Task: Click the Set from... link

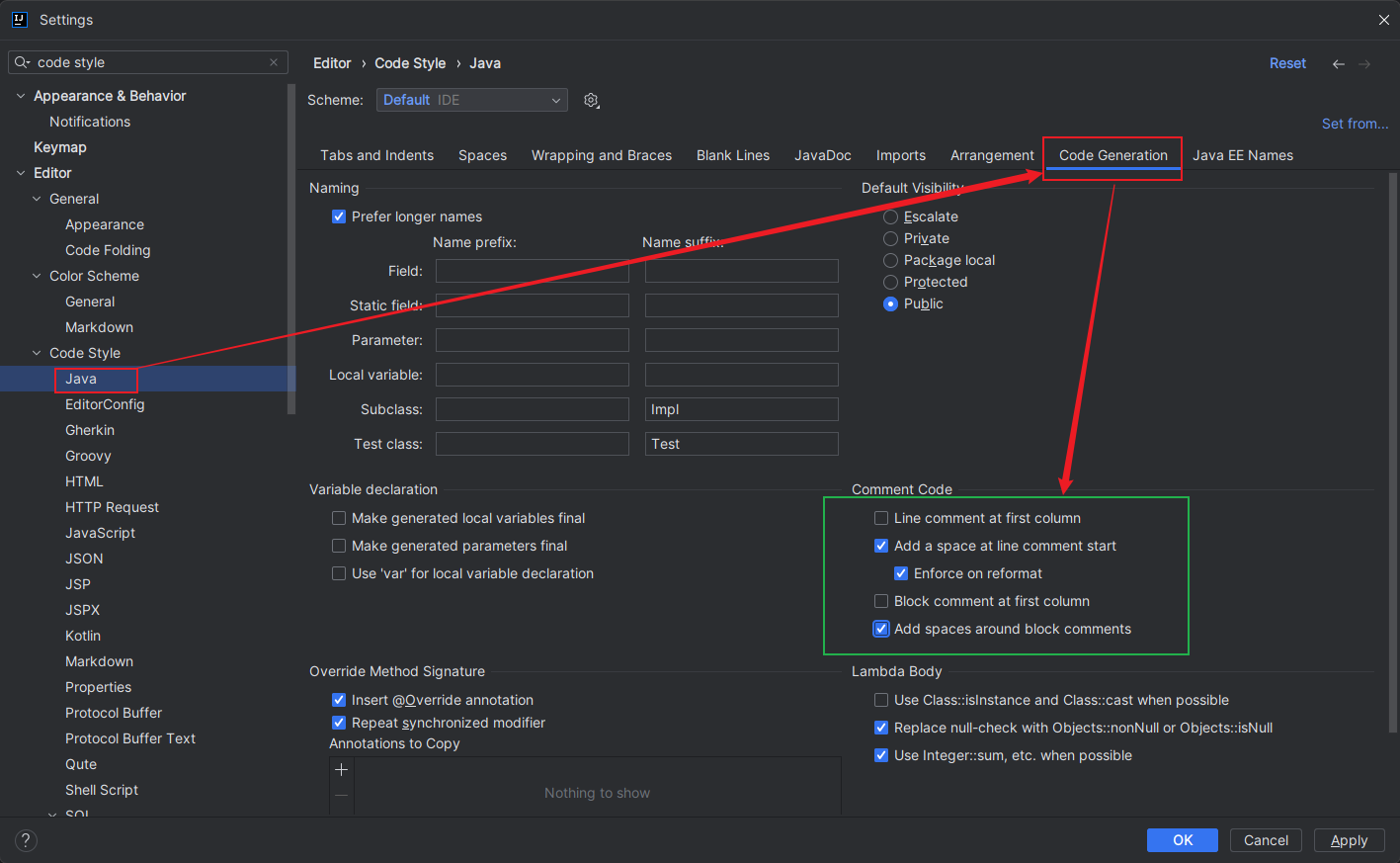Action: (1355, 124)
